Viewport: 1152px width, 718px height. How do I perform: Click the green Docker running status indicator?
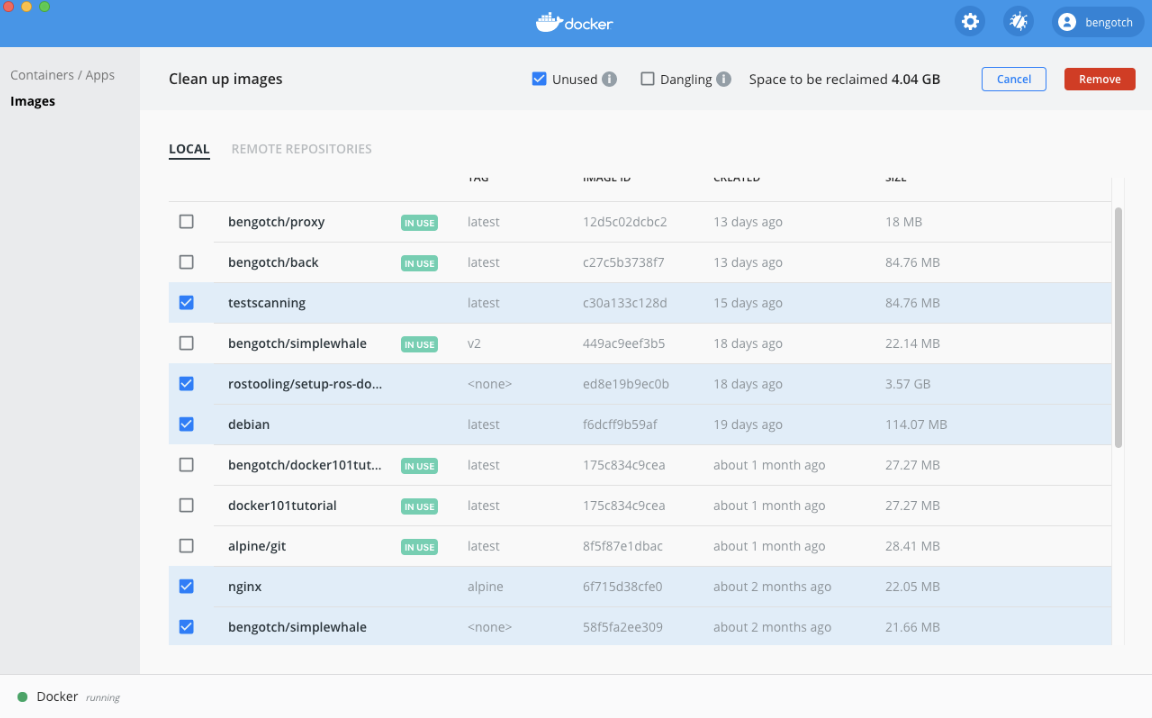(x=22, y=696)
